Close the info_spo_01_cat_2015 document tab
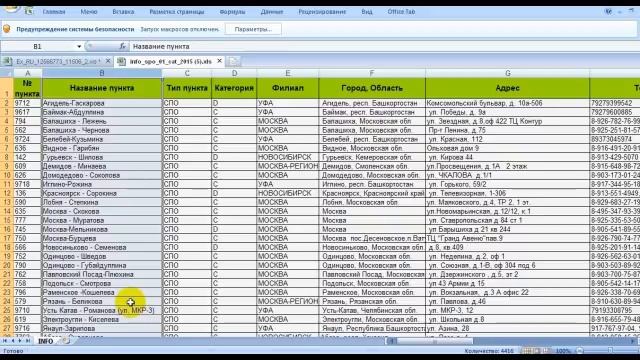Image resolution: width=640 pixels, height=360 pixels. [x=219, y=61]
